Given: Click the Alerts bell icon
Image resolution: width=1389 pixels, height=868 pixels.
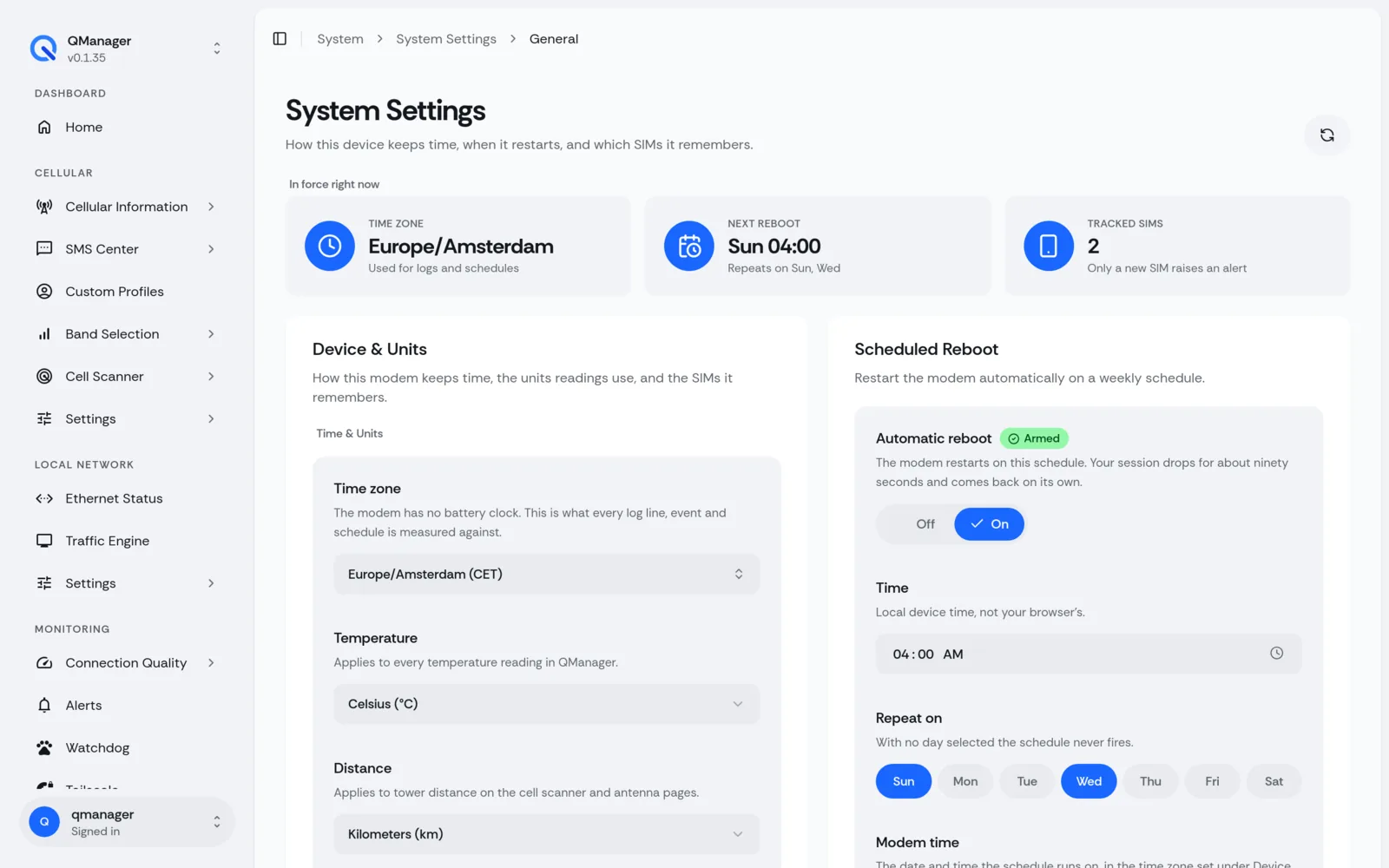Looking at the screenshot, I should click(x=44, y=706).
